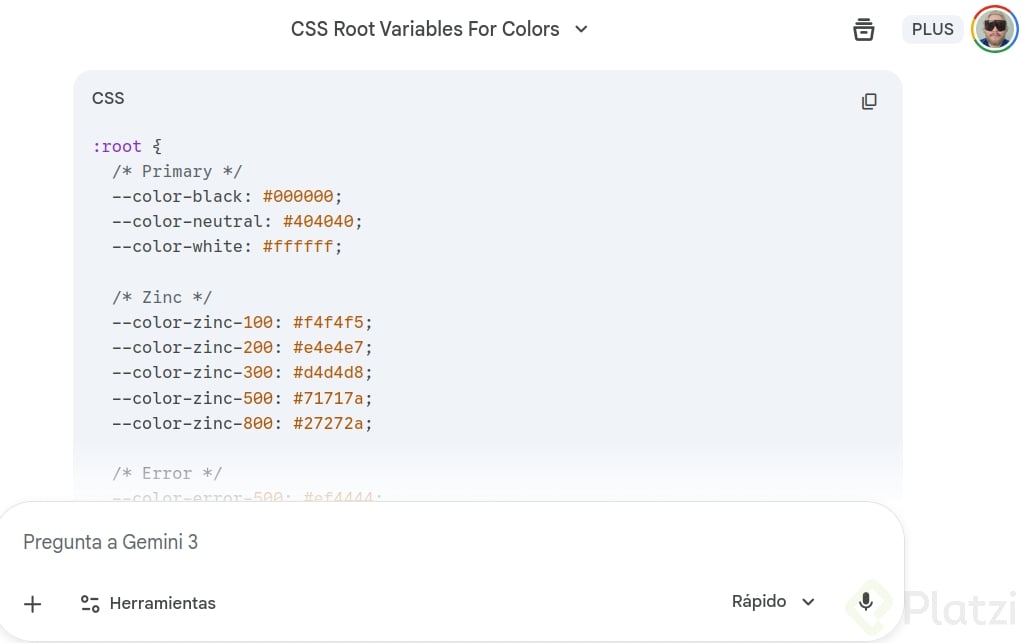1027x643 pixels.
Task: Open the Rápido model dropdown
Action: click(x=773, y=601)
